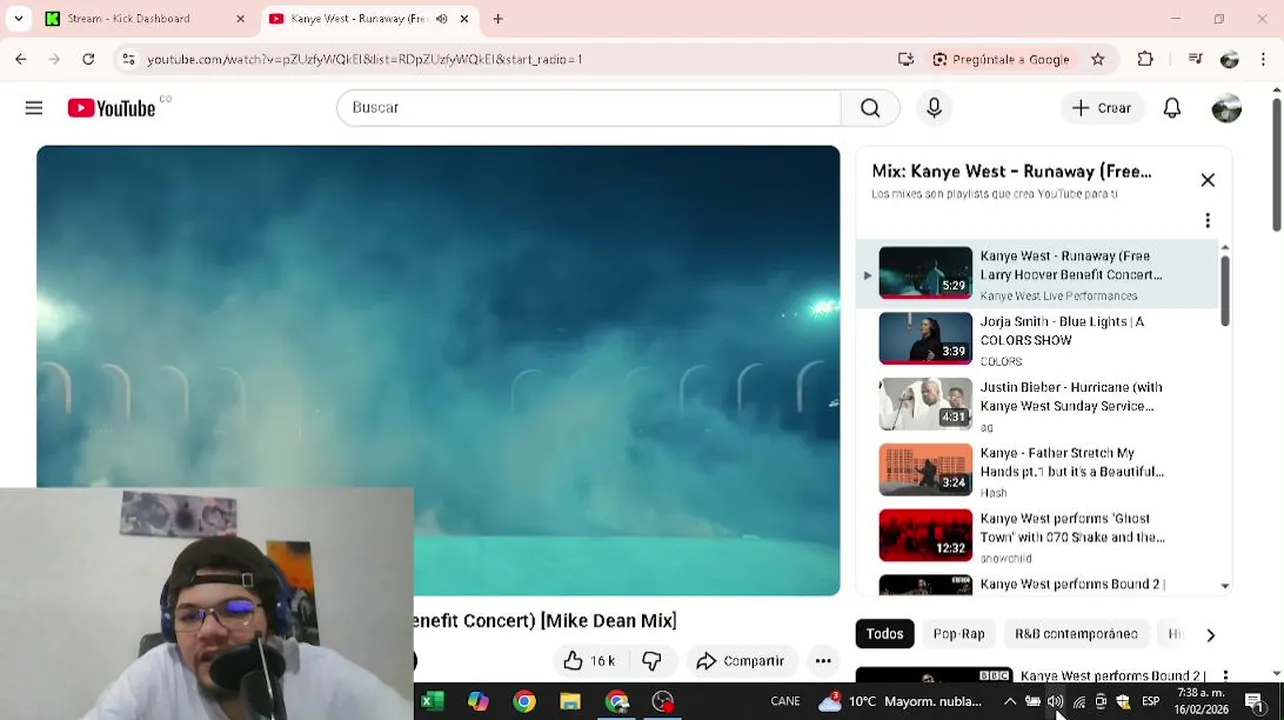Expand Chrome tab search dropdown
The image size is (1284, 720).
coord(18,18)
